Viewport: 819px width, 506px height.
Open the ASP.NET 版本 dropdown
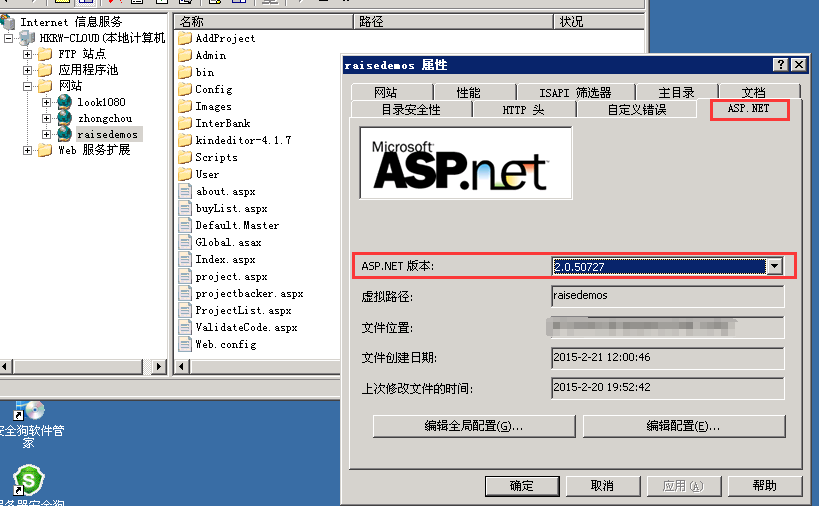pos(775,266)
